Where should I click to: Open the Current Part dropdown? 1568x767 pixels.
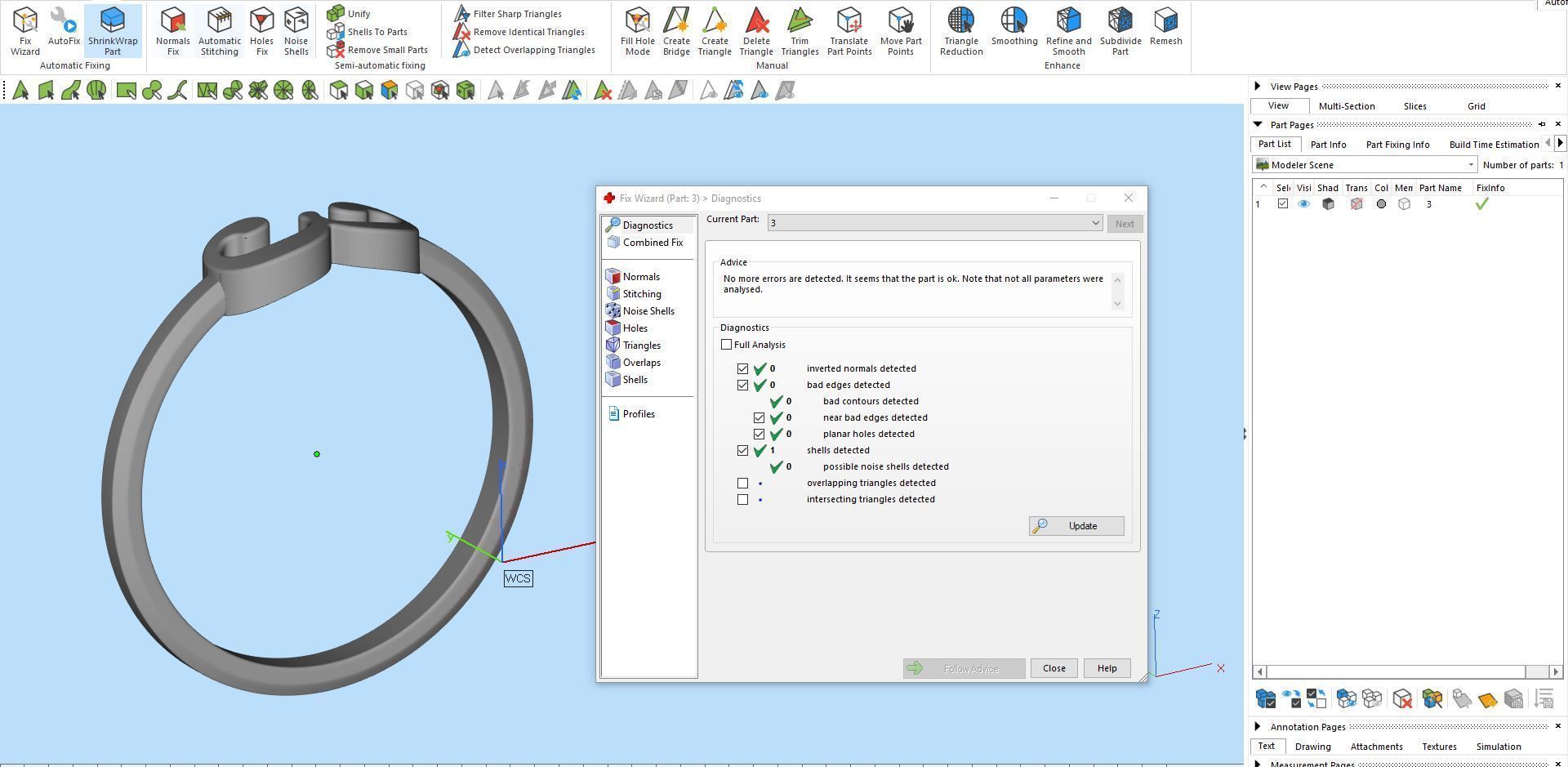[935, 223]
